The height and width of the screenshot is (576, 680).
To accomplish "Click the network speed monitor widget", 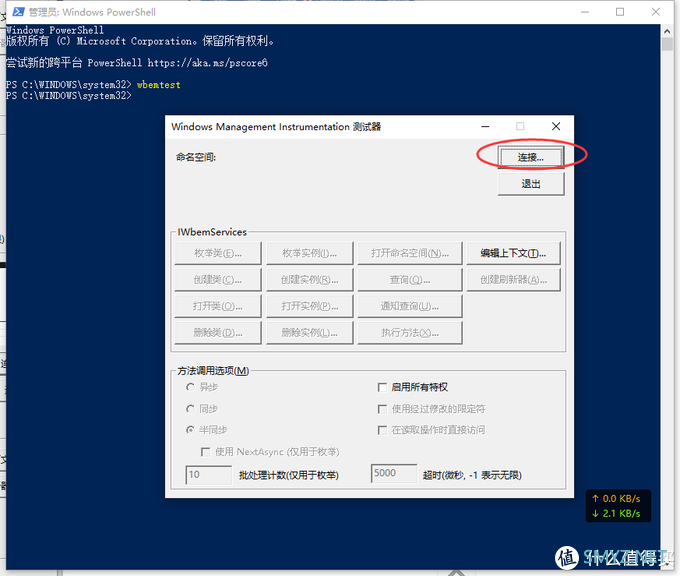I will 618,506.
